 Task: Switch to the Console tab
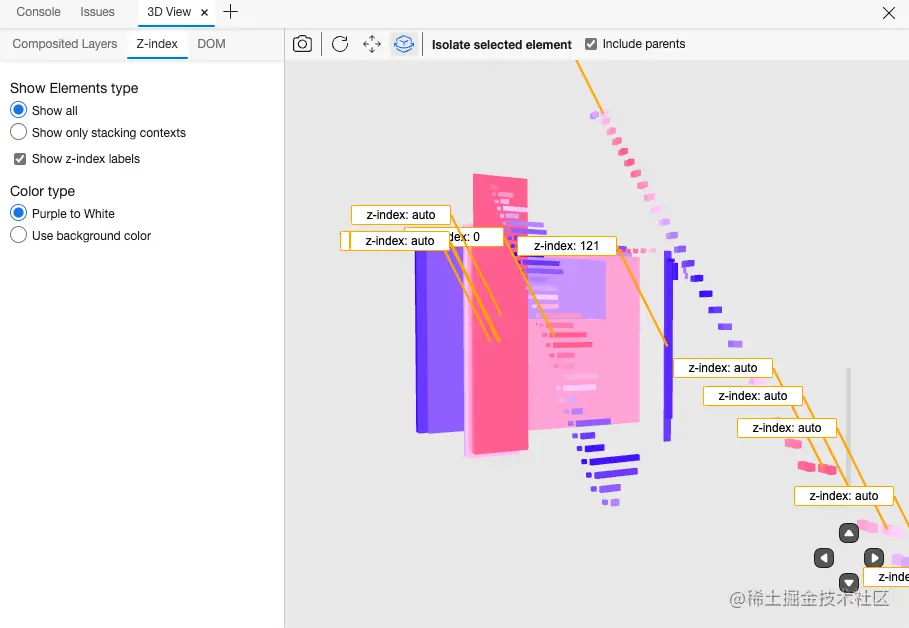point(38,12)
